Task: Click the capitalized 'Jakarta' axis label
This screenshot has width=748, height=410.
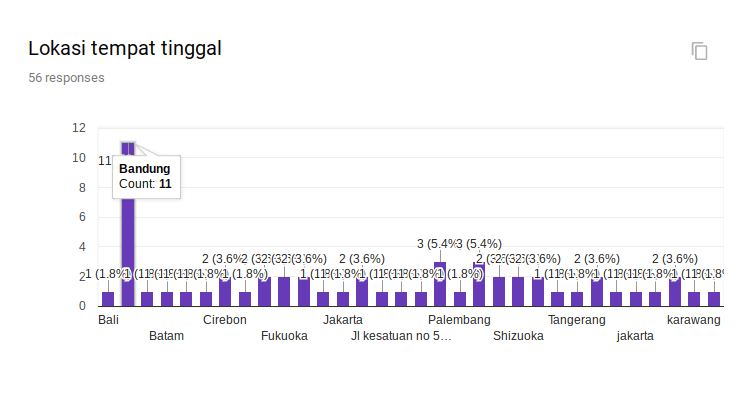Action: coord(343,320)
